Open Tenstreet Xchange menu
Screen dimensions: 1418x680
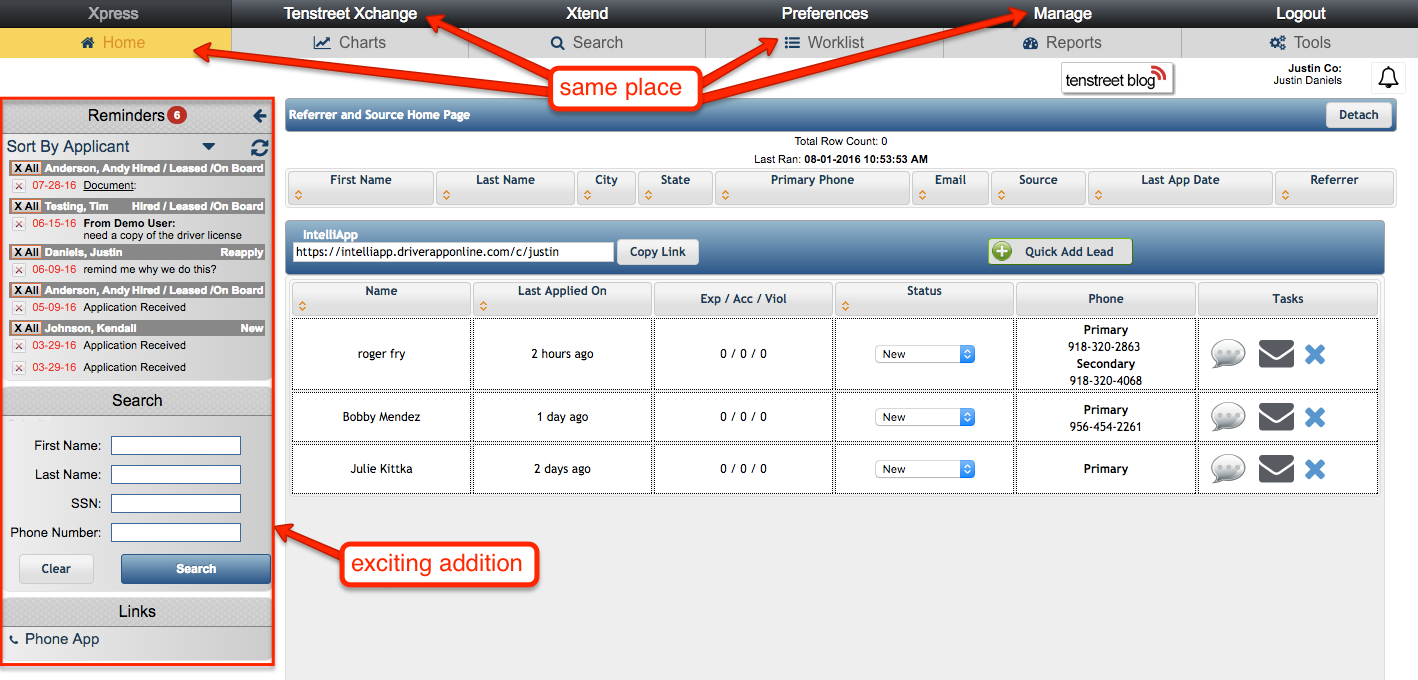[350, 14]
